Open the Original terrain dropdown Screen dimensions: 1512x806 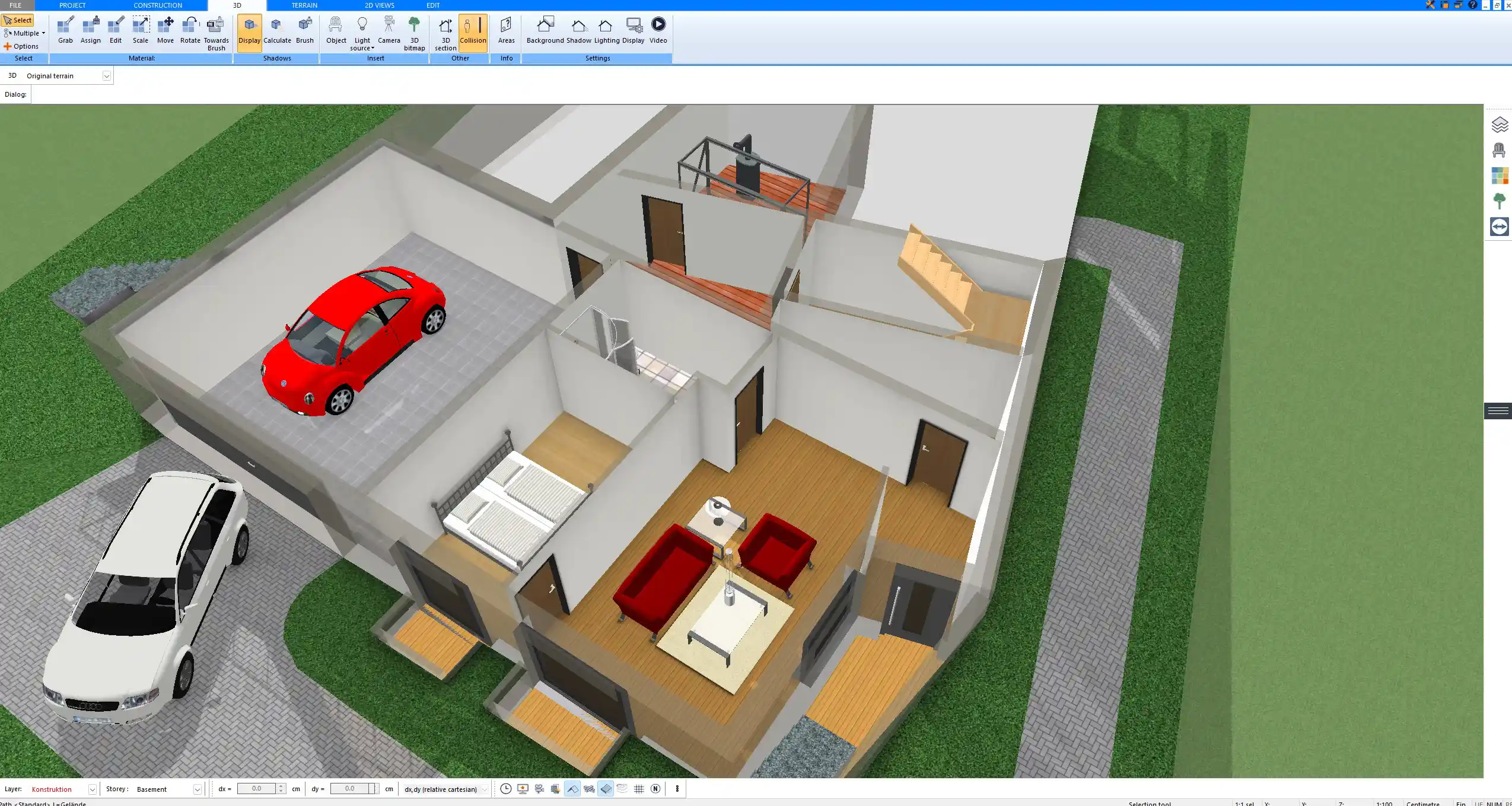click(106, 75)
